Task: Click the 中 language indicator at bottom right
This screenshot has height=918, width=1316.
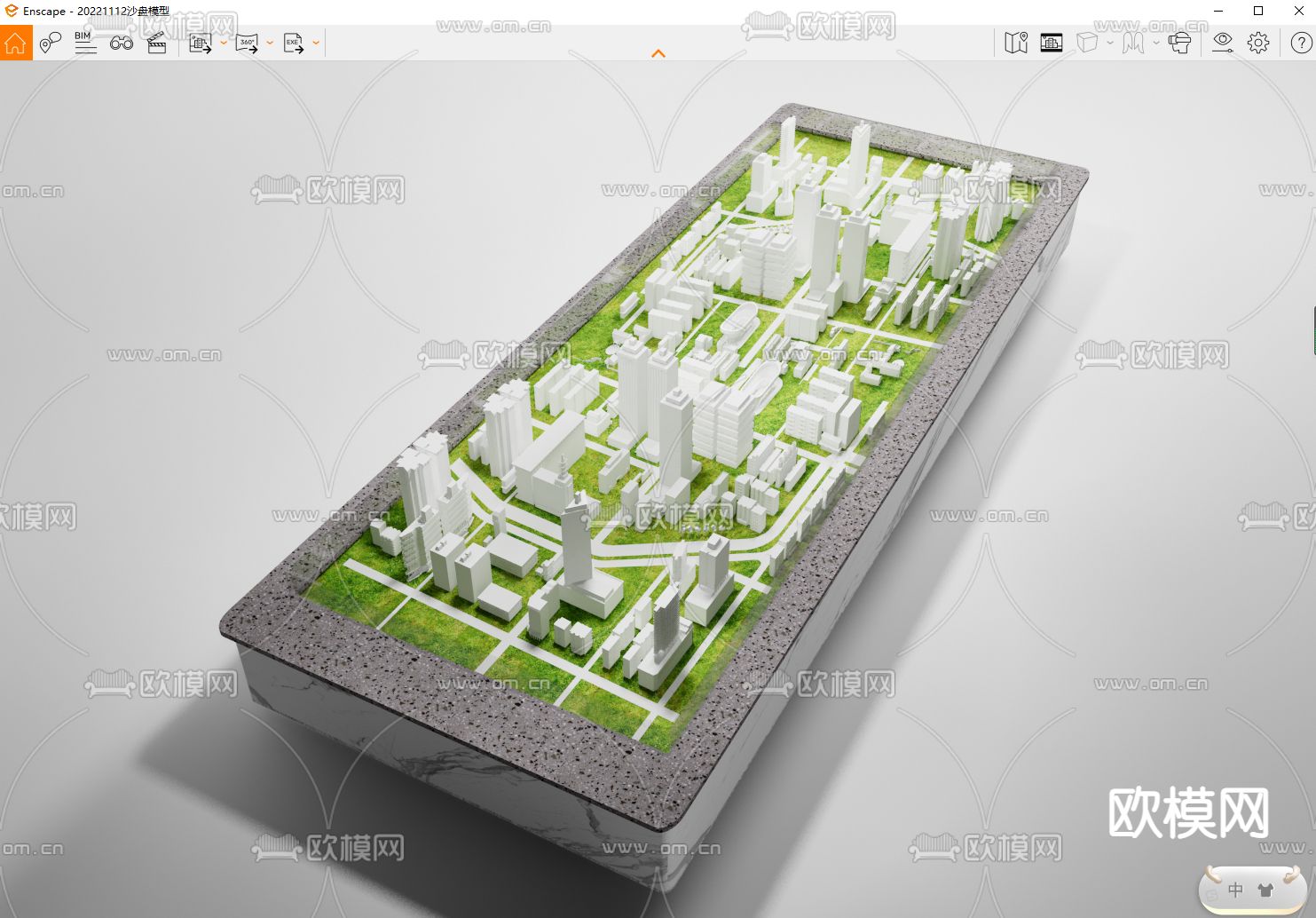Action: pyautogui.click(x=1234, y=890)
